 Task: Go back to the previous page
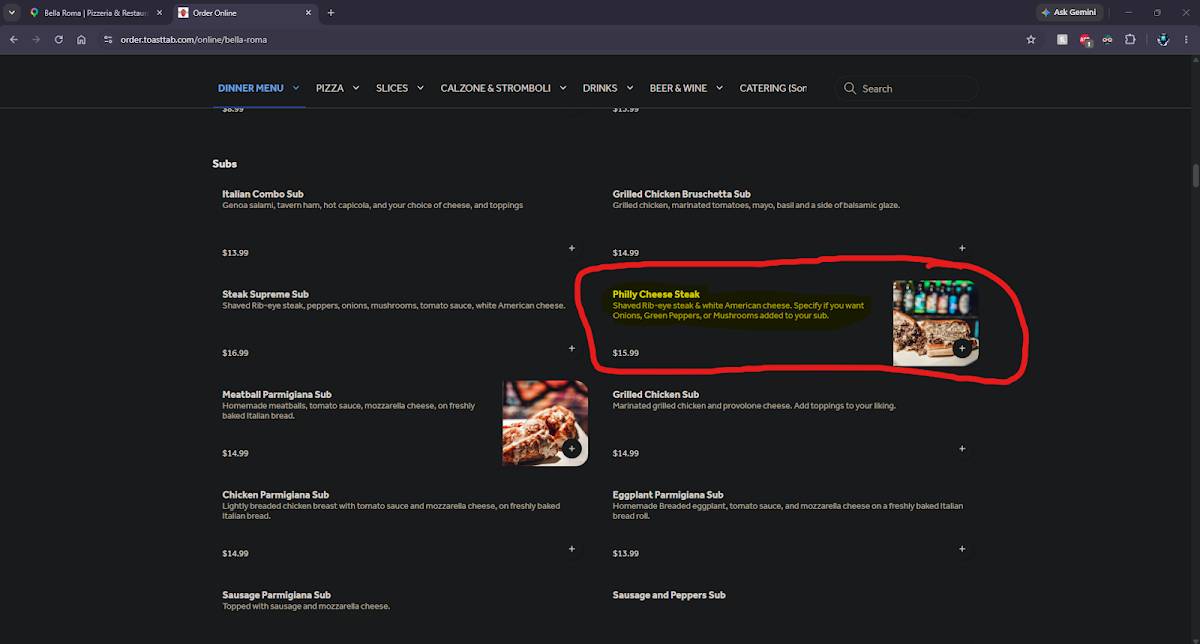click(14, 40)
